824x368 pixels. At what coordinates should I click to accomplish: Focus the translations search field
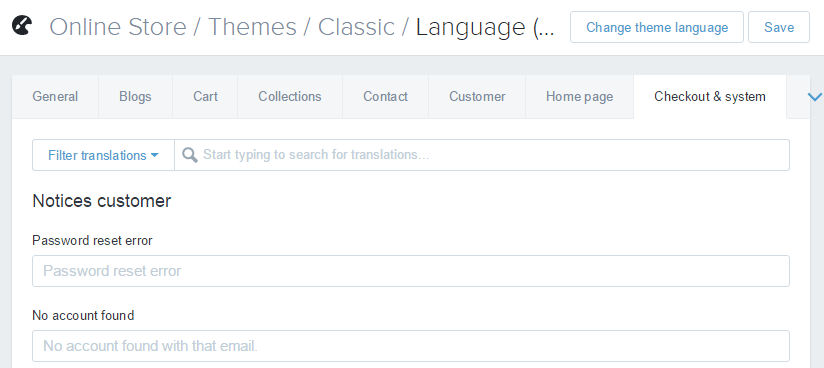tap(482, 155)
